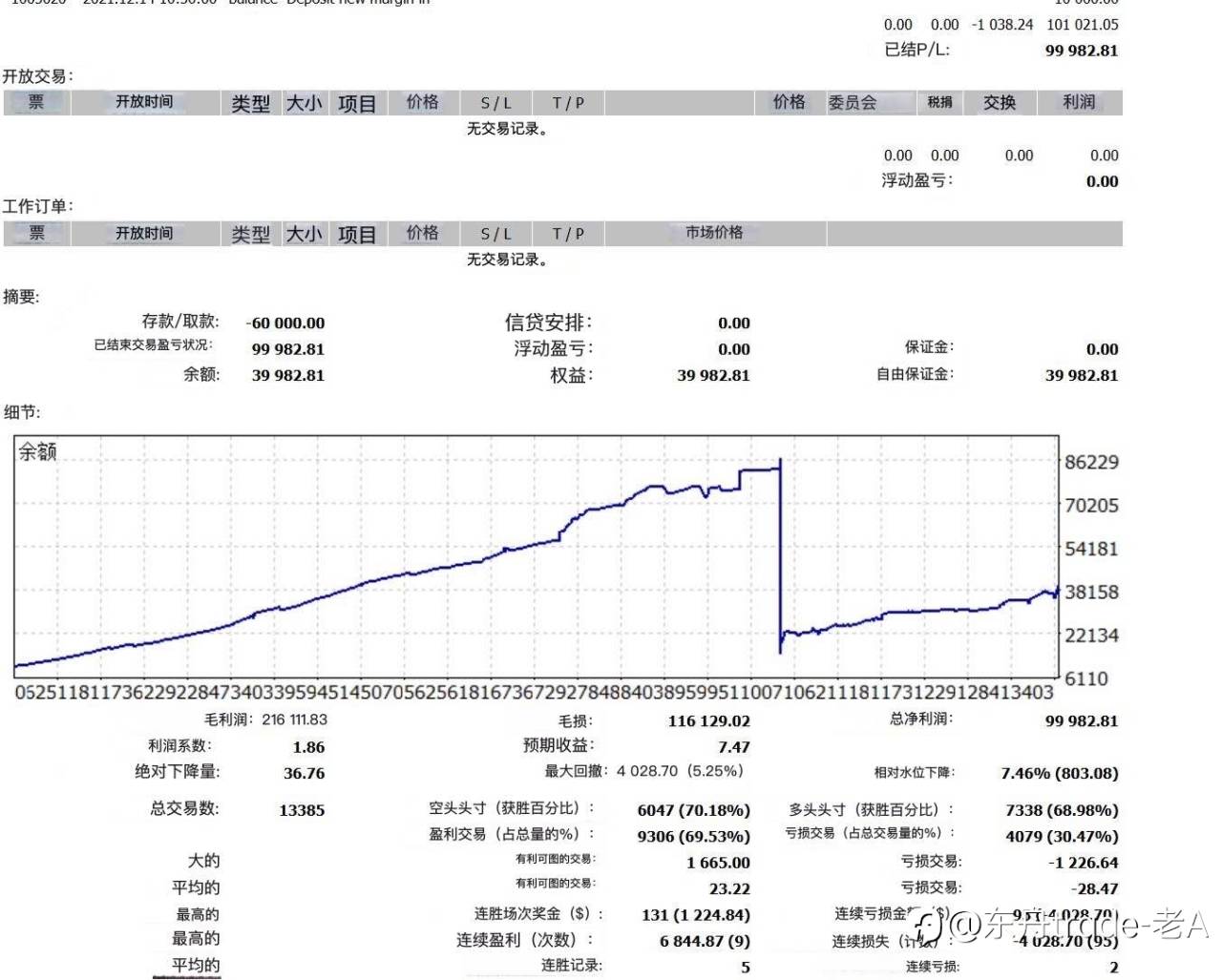Click the 余额 chart title

(38, 452)
